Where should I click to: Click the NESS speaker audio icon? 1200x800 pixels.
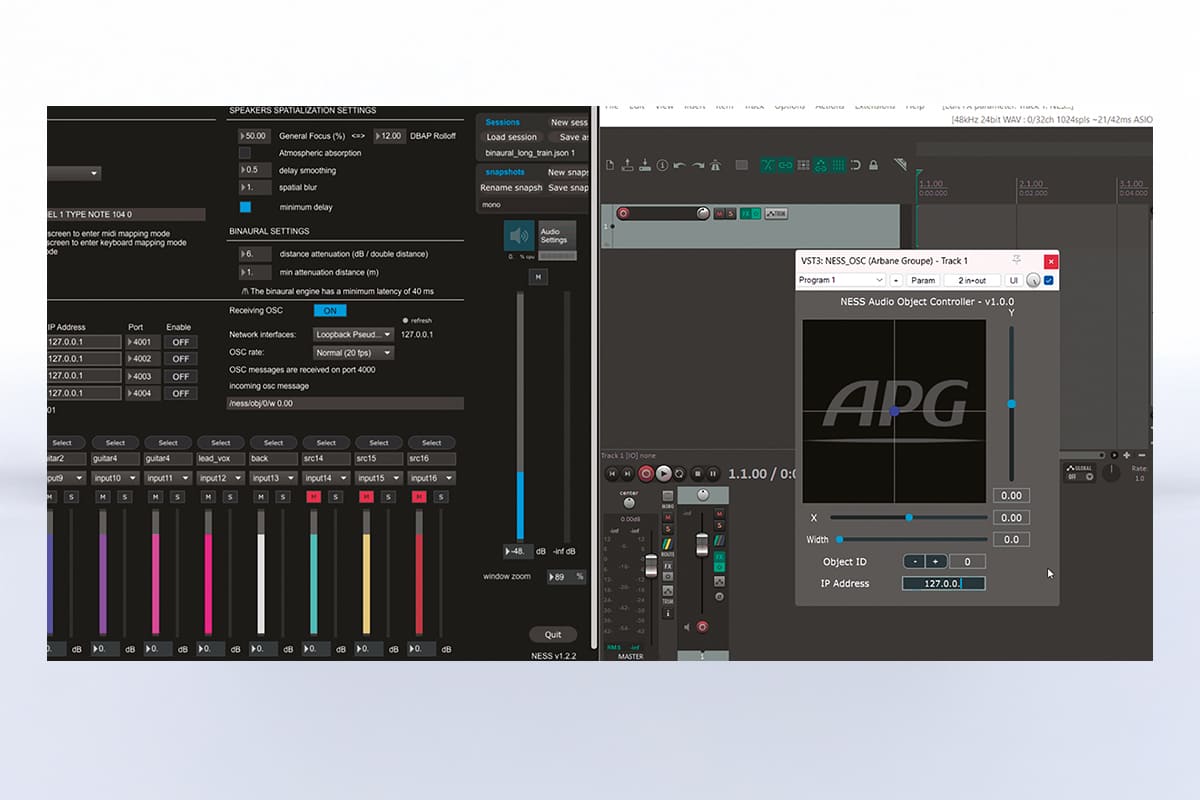(x=518, y=236)
